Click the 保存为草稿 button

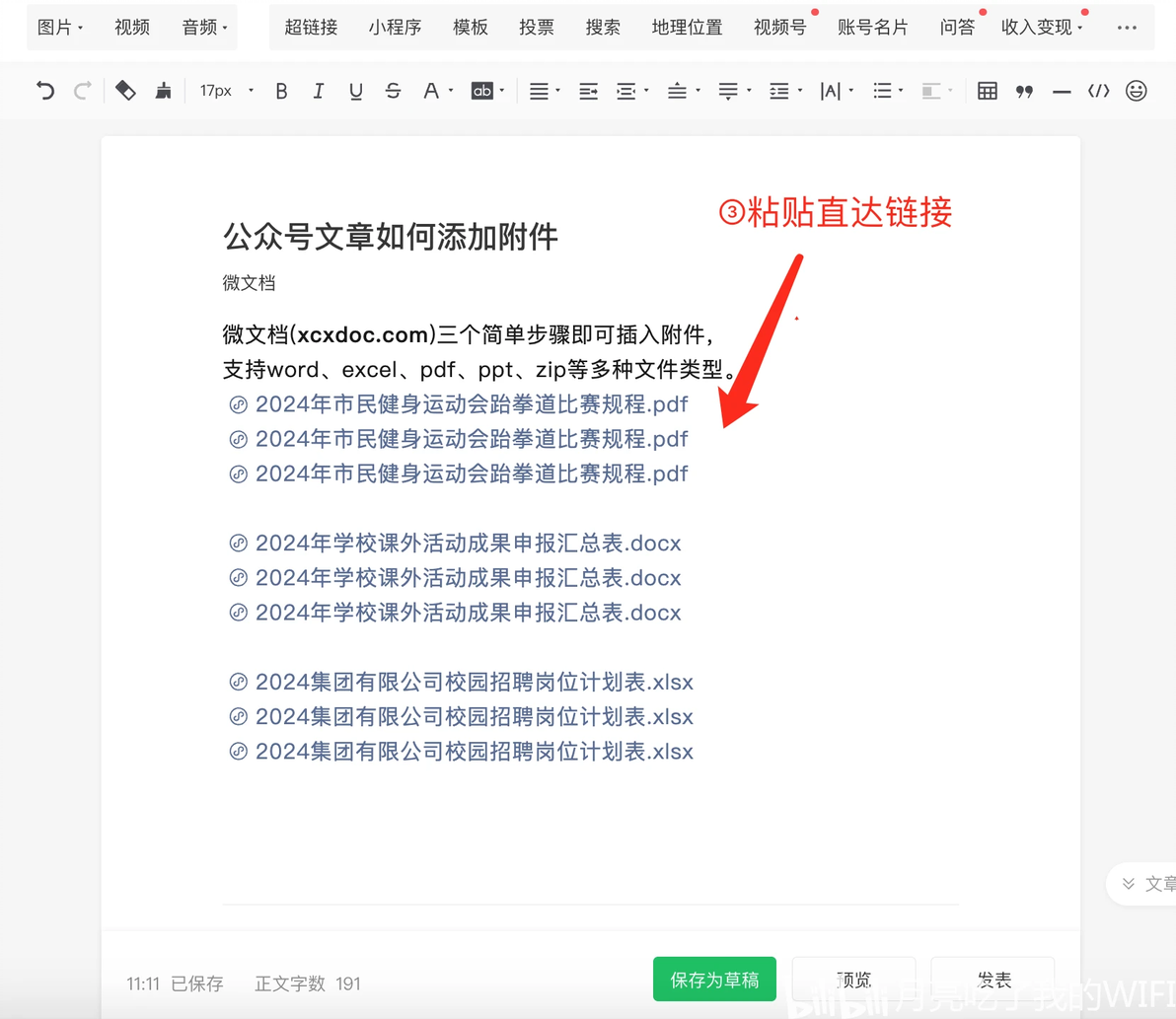[x=714, y=980]
